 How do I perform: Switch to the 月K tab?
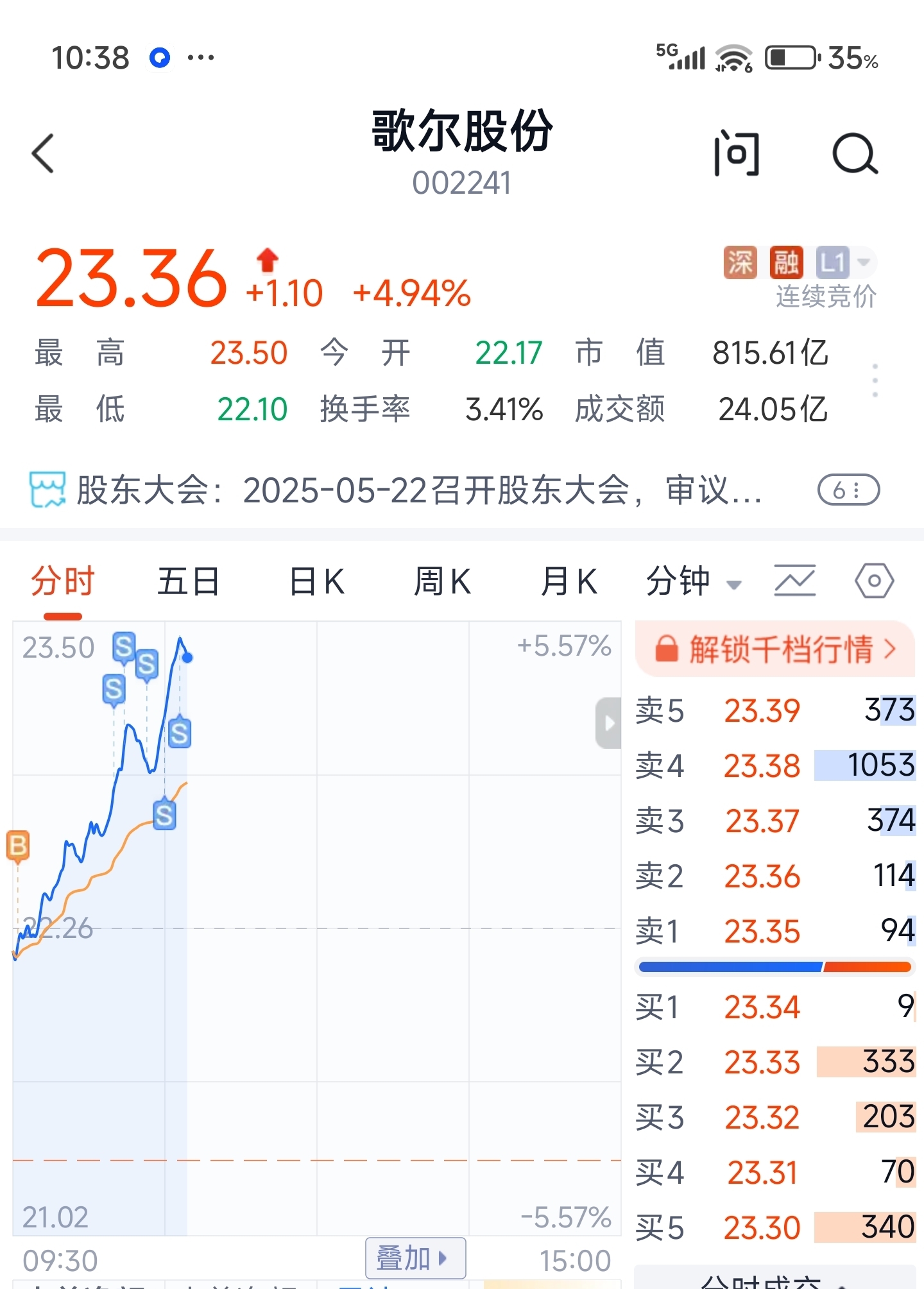(x=569, y=581)
